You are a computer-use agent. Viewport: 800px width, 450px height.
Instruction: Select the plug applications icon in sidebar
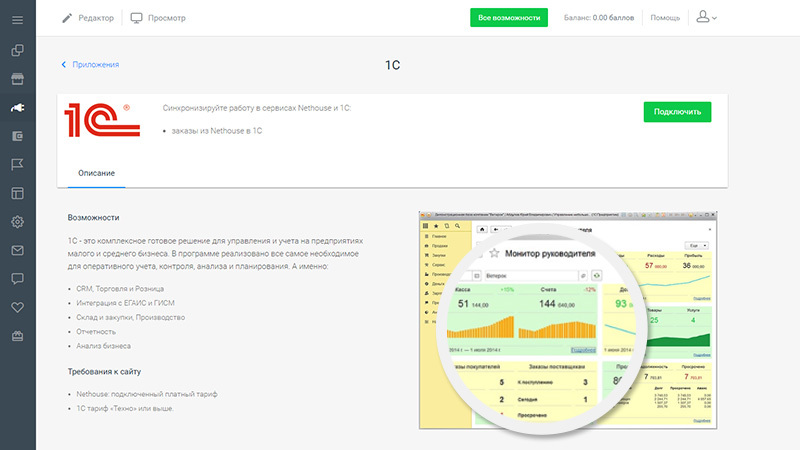17,108
